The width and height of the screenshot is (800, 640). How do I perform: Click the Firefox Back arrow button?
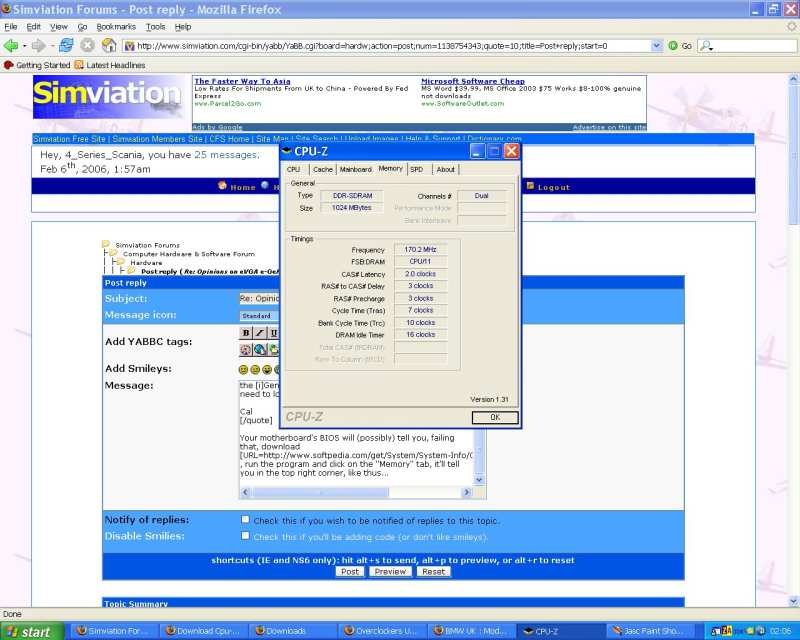(x=12, y=45)
